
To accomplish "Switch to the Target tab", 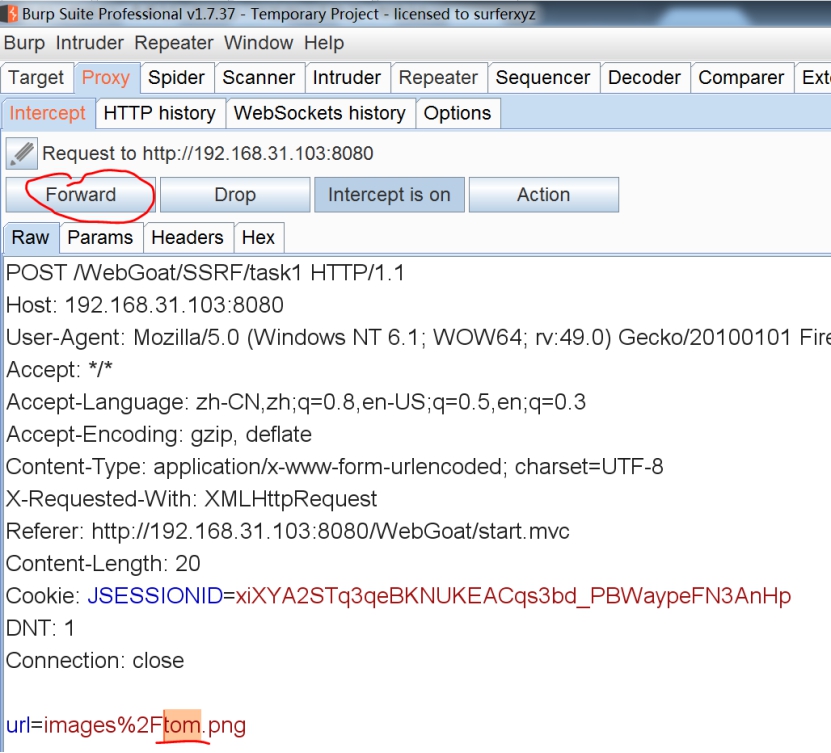I will click(x=36, y=78).
